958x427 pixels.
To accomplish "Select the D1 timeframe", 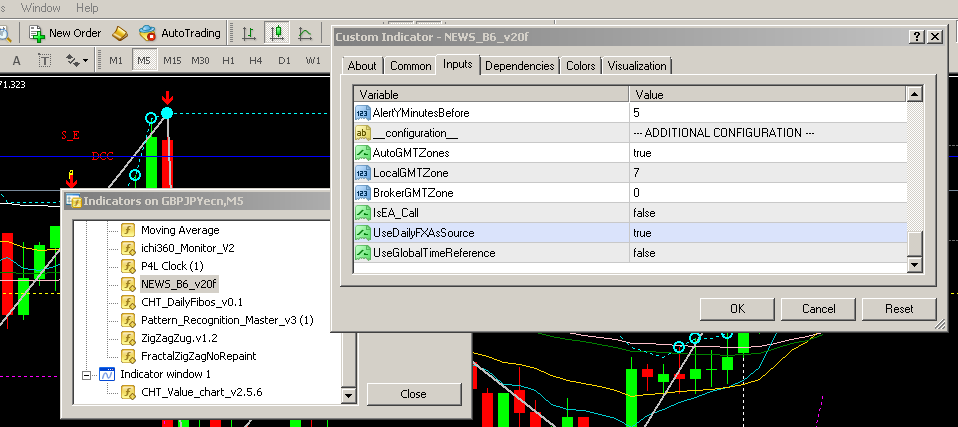I will (x=284, y=60).
